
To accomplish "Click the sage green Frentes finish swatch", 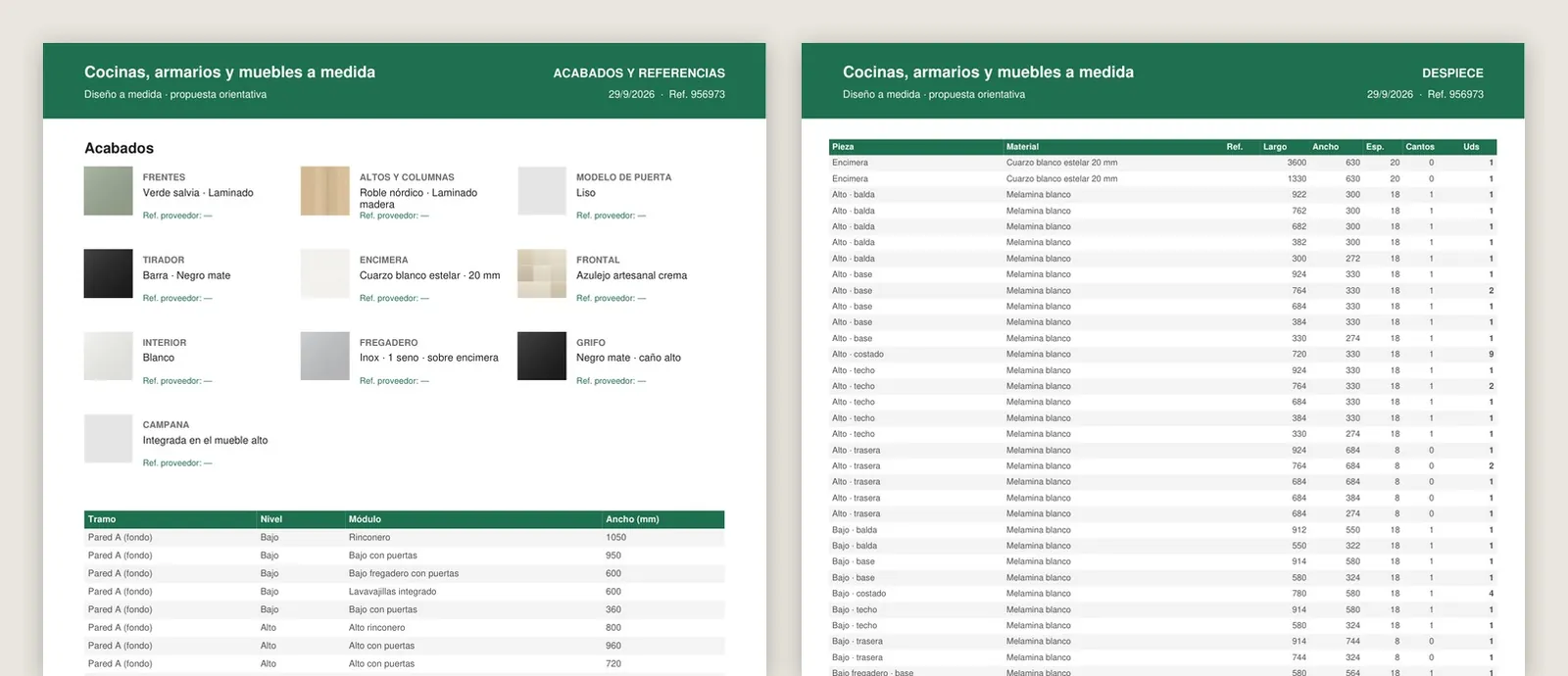I will (x=108, y=191).
